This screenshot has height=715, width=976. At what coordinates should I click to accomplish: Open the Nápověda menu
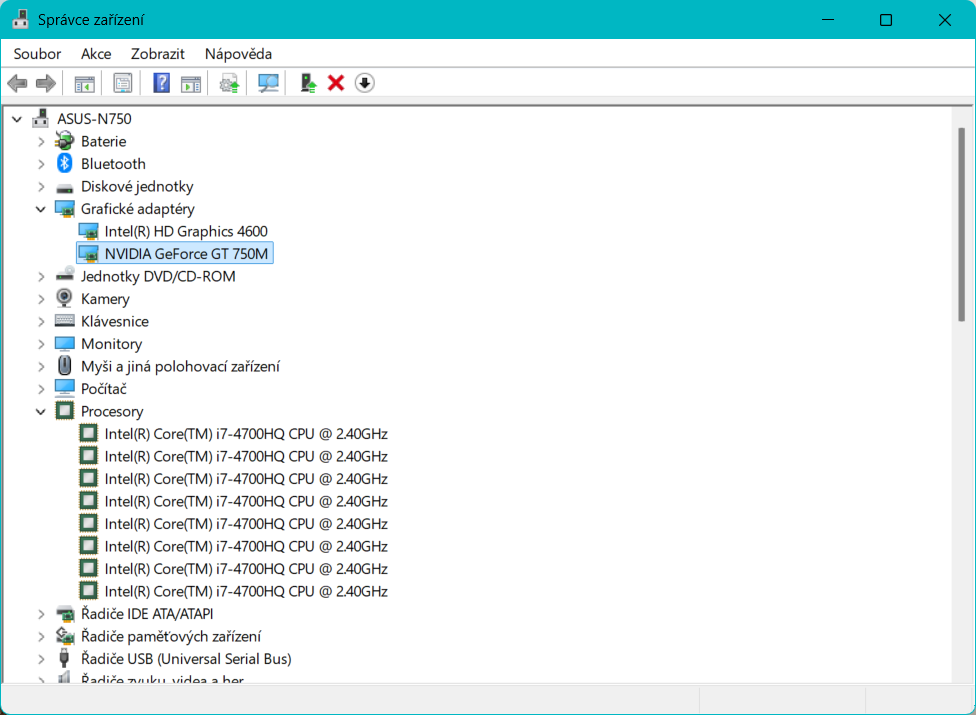[x=238, y=54]
